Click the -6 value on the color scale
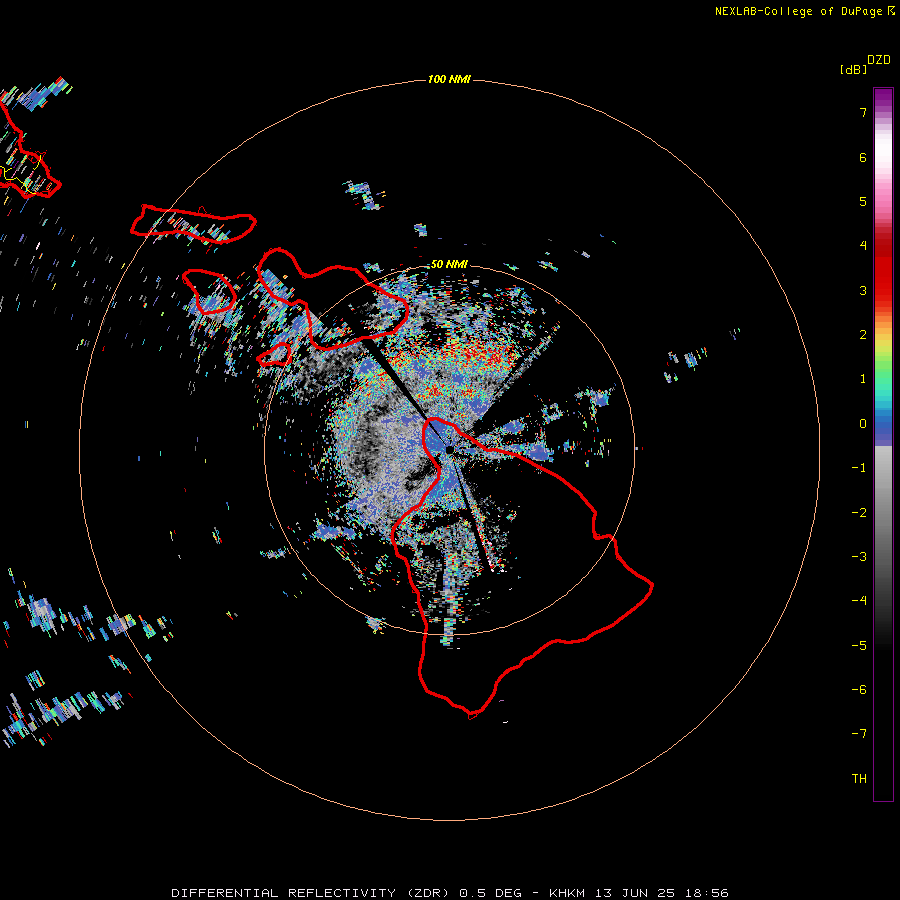Viewport: 900px width, 900px height. point(859,690)
